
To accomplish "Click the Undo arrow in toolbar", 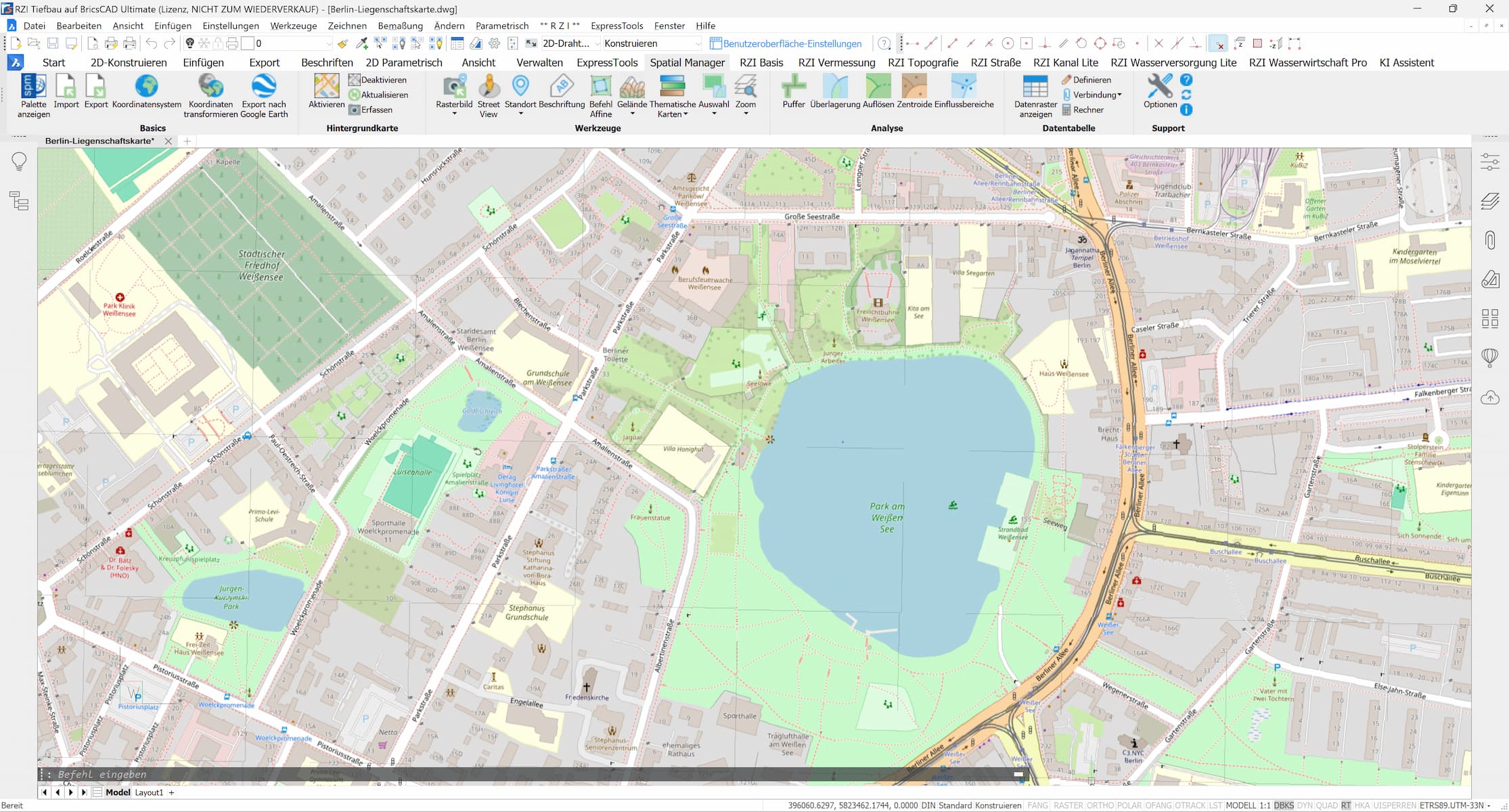I will [152, 43].
